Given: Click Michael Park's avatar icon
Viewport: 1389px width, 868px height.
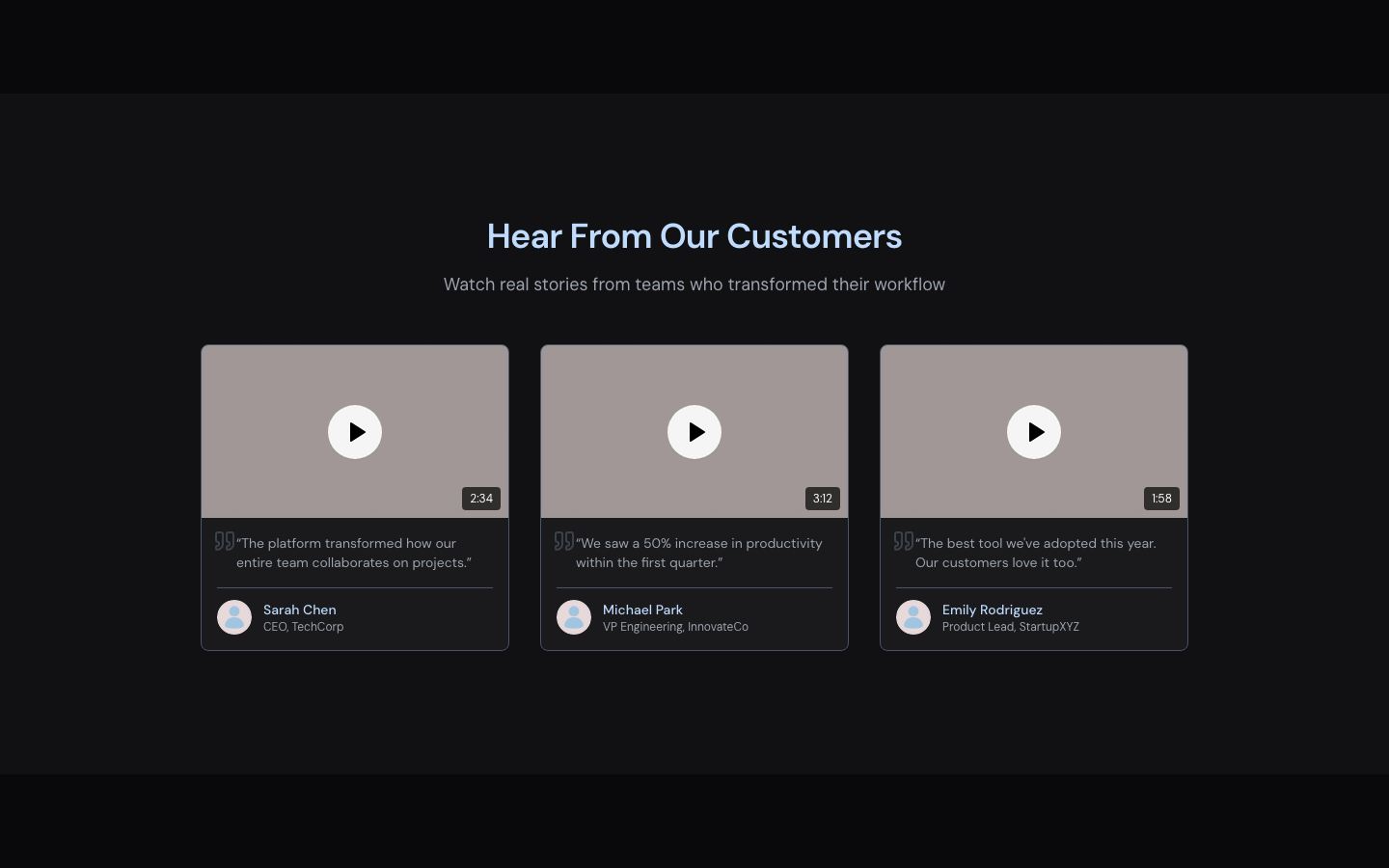Looking at the screenshot, I should (574, 617).
